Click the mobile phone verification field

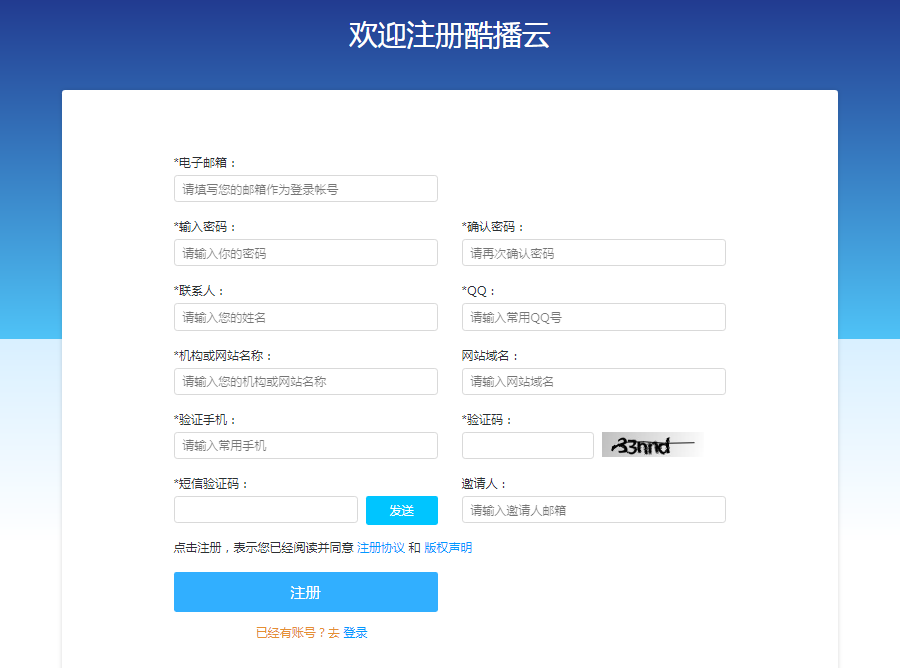(x=305, y=445)
